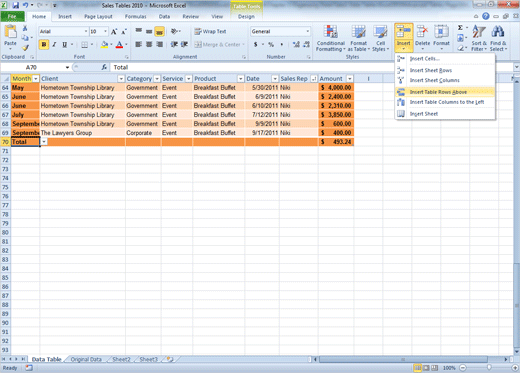Open Sort & Filter menu
Image resolution: width=520 pixels, height=373 pixels.
tap(479, 38)
